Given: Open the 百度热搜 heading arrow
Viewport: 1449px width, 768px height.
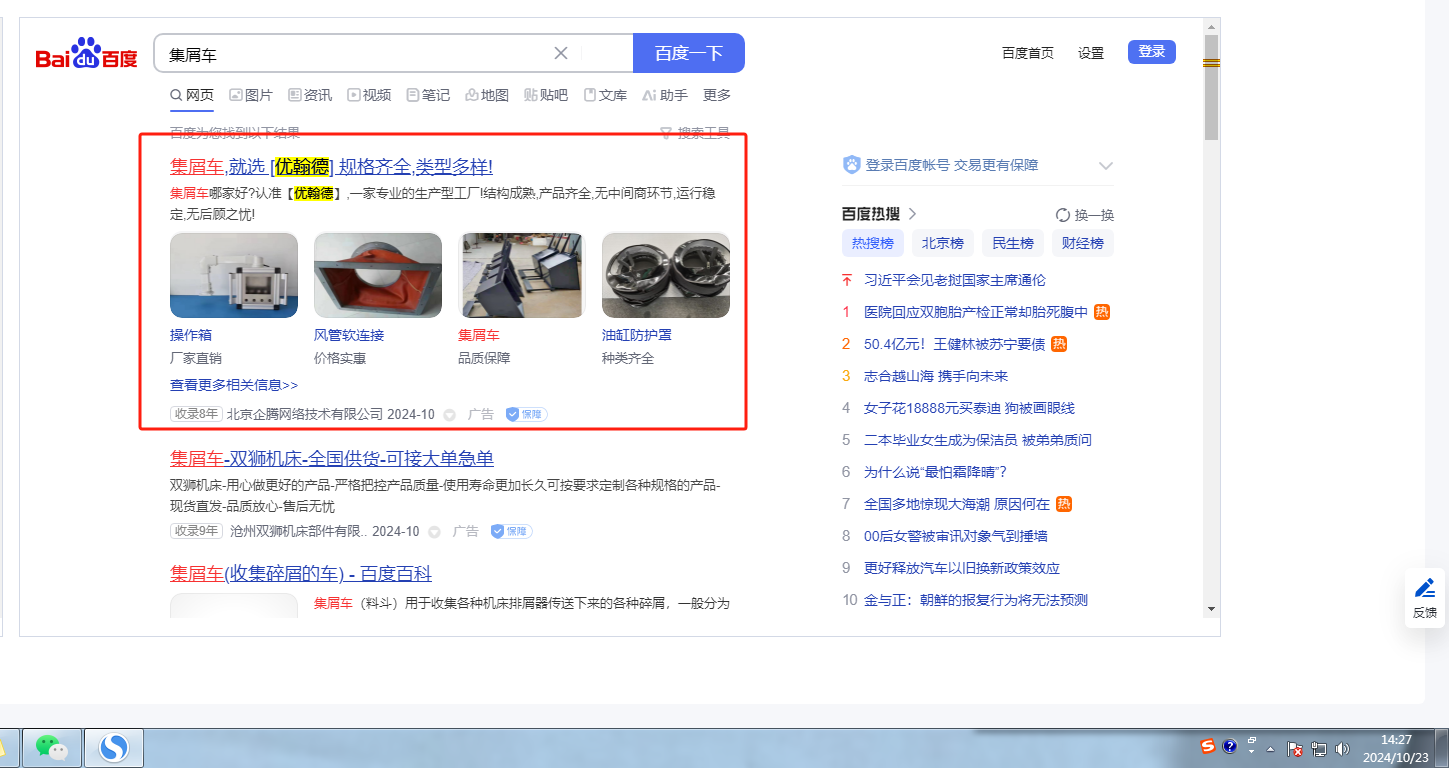Looking at the screenshot, I should (912, 214).
